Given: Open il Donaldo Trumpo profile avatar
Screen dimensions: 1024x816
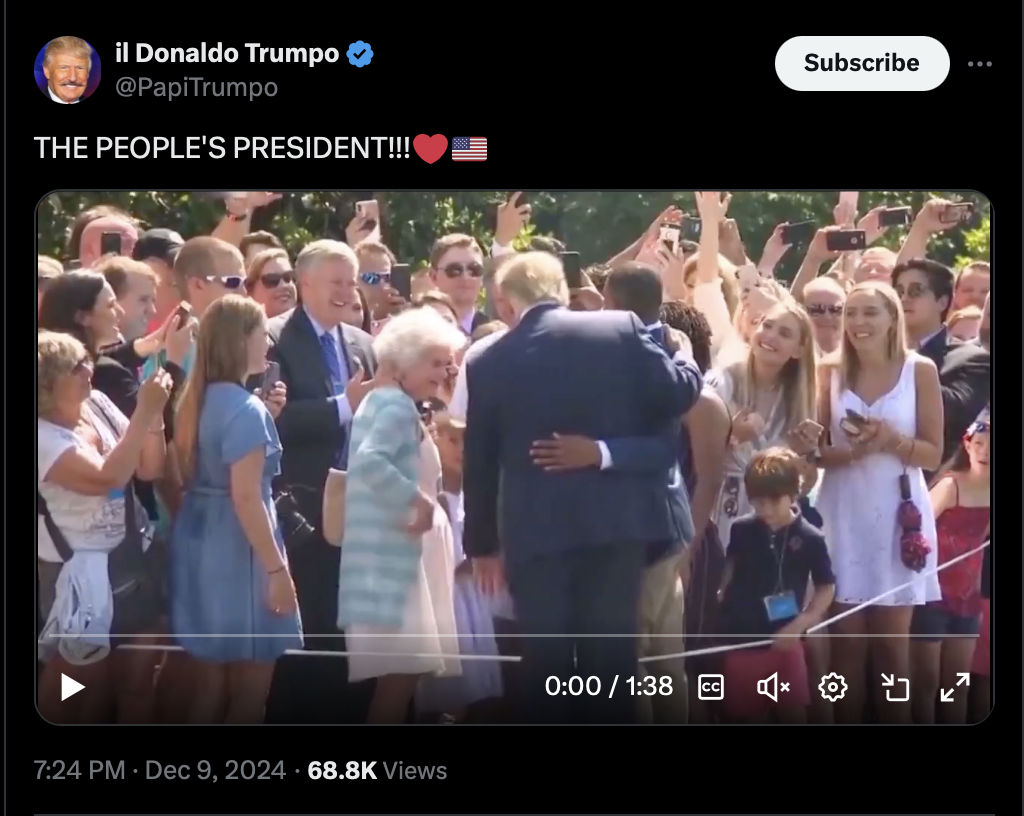Looking at the screenshot, I should (67, 70).
